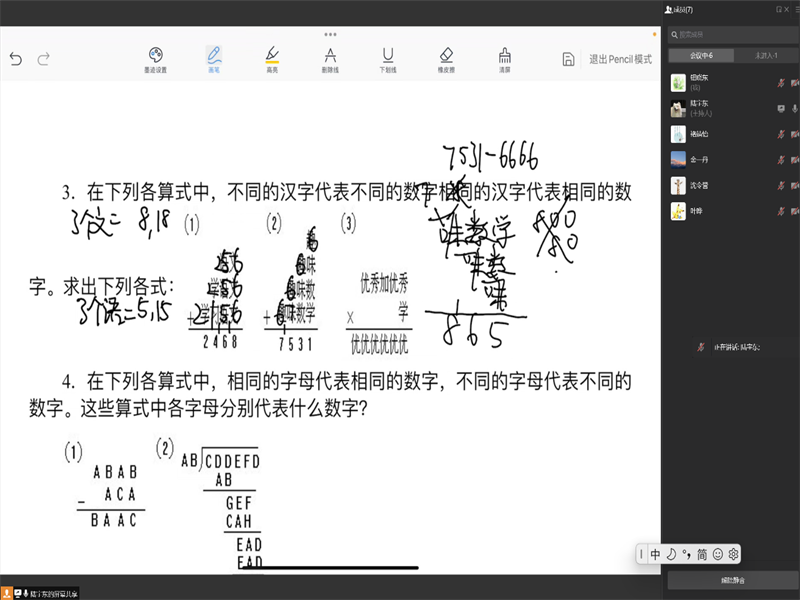
Task: Select the eraser (橡皮擦) tool
Action: [446, 58]
